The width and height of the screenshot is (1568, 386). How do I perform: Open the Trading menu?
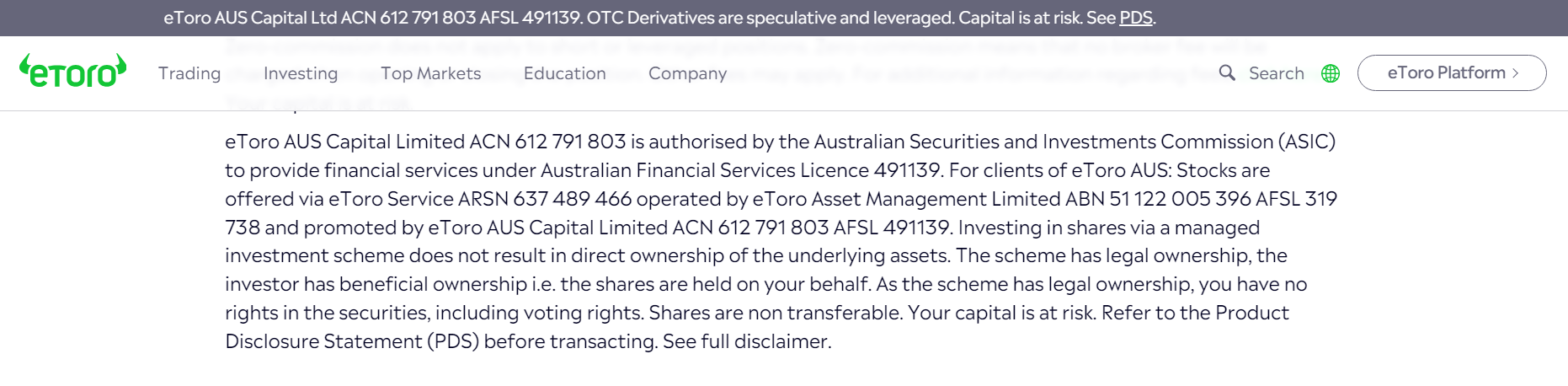pos(189,73)
